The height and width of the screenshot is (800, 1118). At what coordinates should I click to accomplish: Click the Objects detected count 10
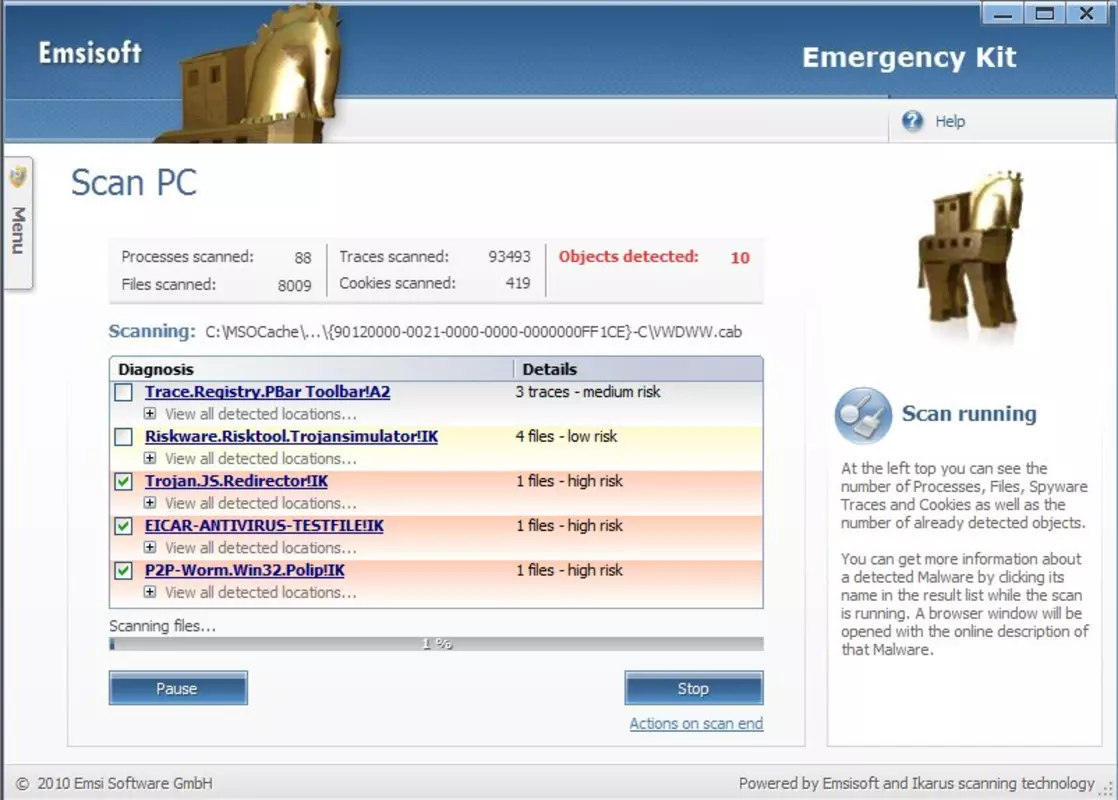pyautogui.click(x=740, y=257)
